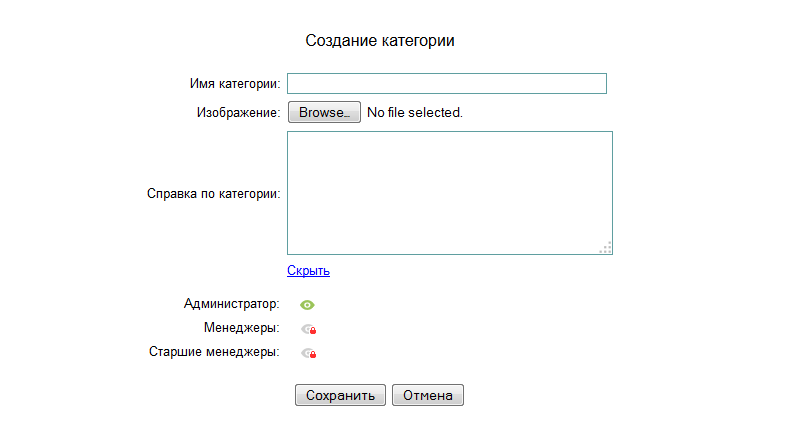Click the textarea resize grip corner
The height and width of the screenshot is (426, 800).
tap(606, 249)
